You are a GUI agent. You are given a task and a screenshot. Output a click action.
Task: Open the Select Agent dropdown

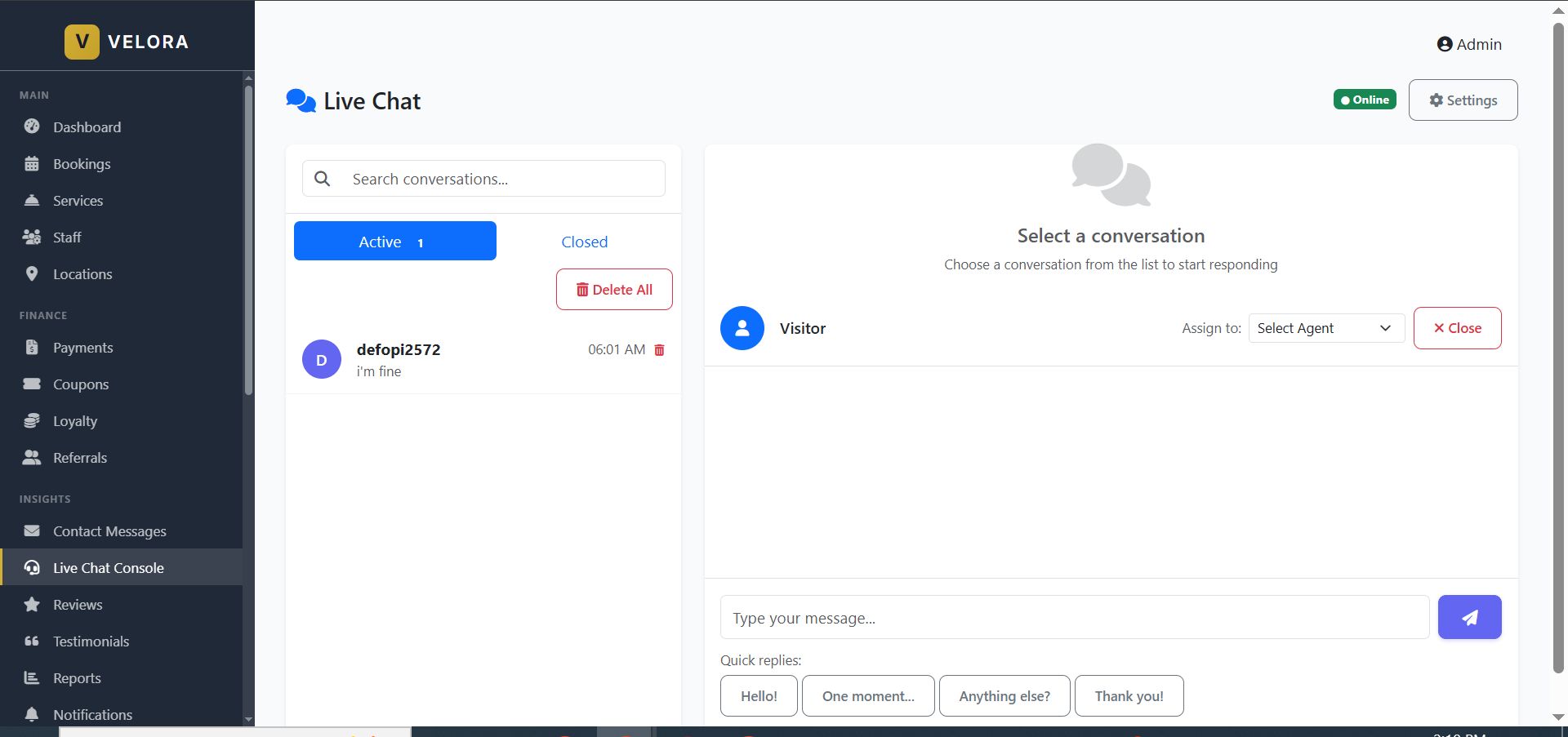1326,328
